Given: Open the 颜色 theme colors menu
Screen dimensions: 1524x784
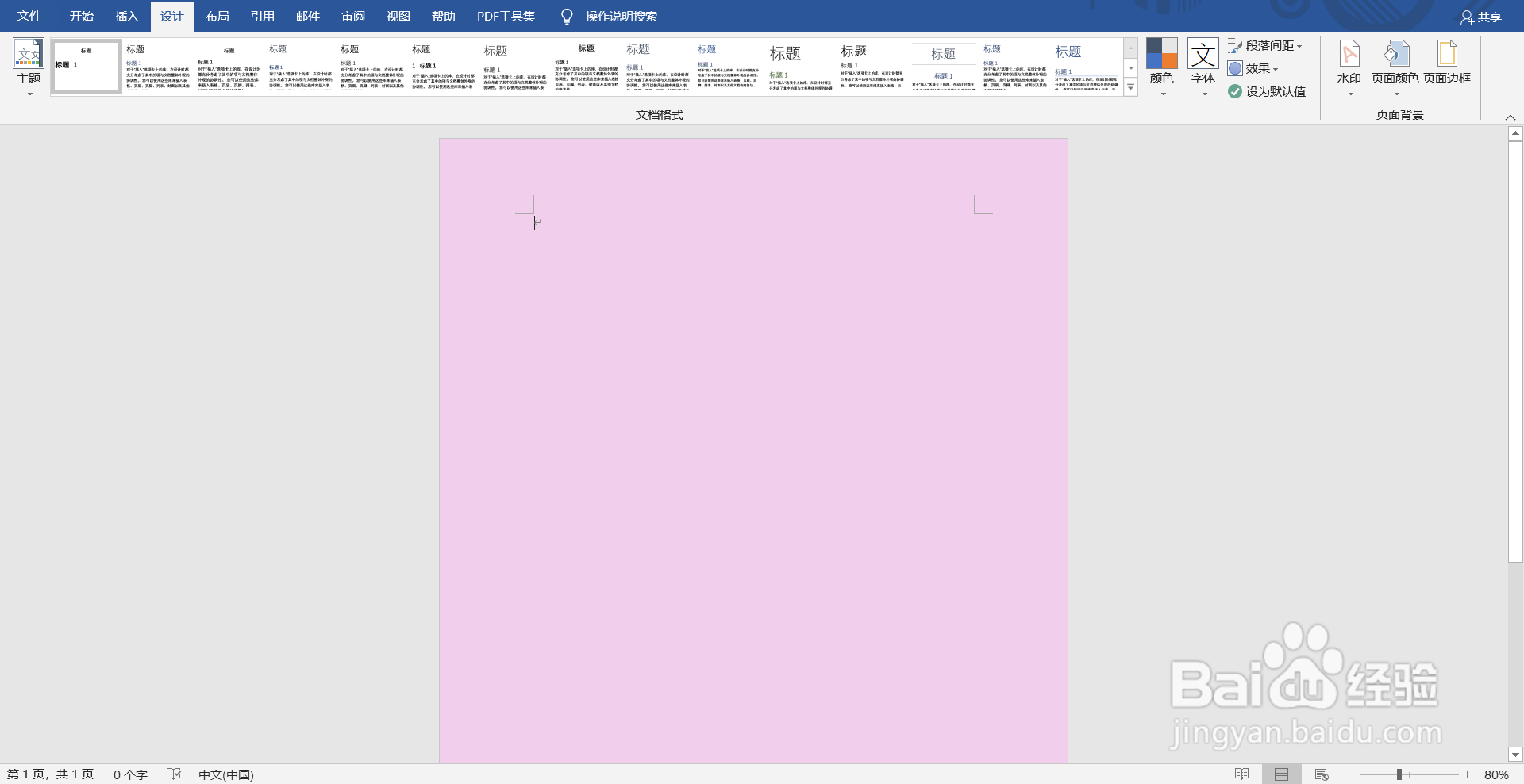Looking at the screenshot, I should point(1161,67).
